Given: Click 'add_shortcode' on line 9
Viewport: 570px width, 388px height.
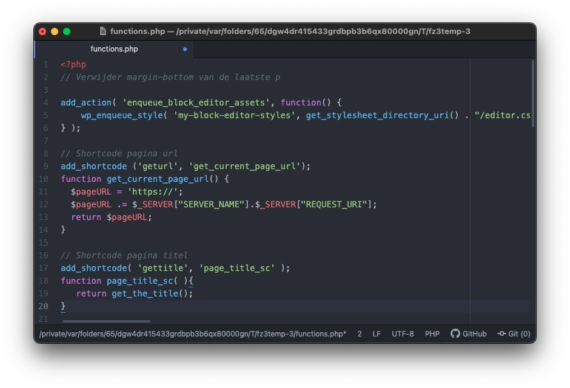Looking at the screenshot, I should point(94,166).
